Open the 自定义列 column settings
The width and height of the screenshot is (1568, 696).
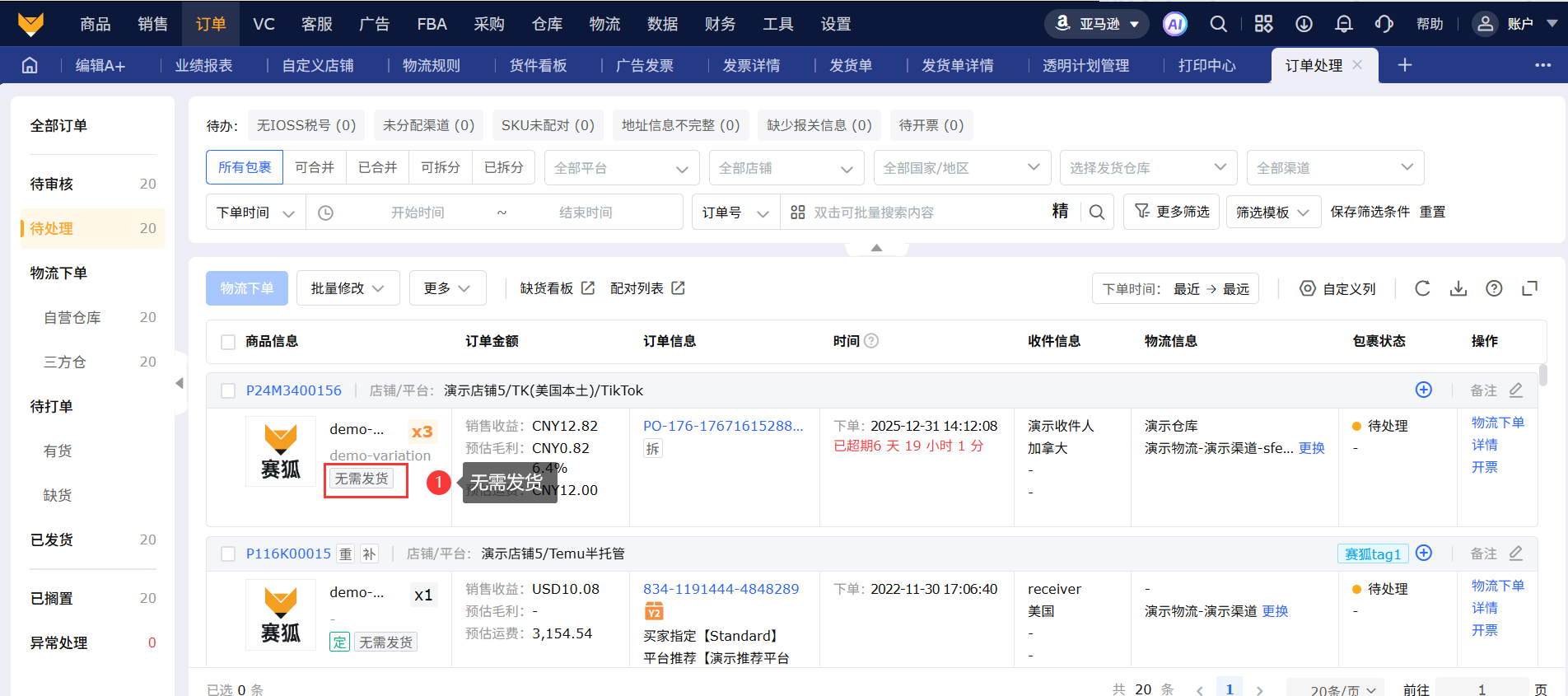[1338, 288]
